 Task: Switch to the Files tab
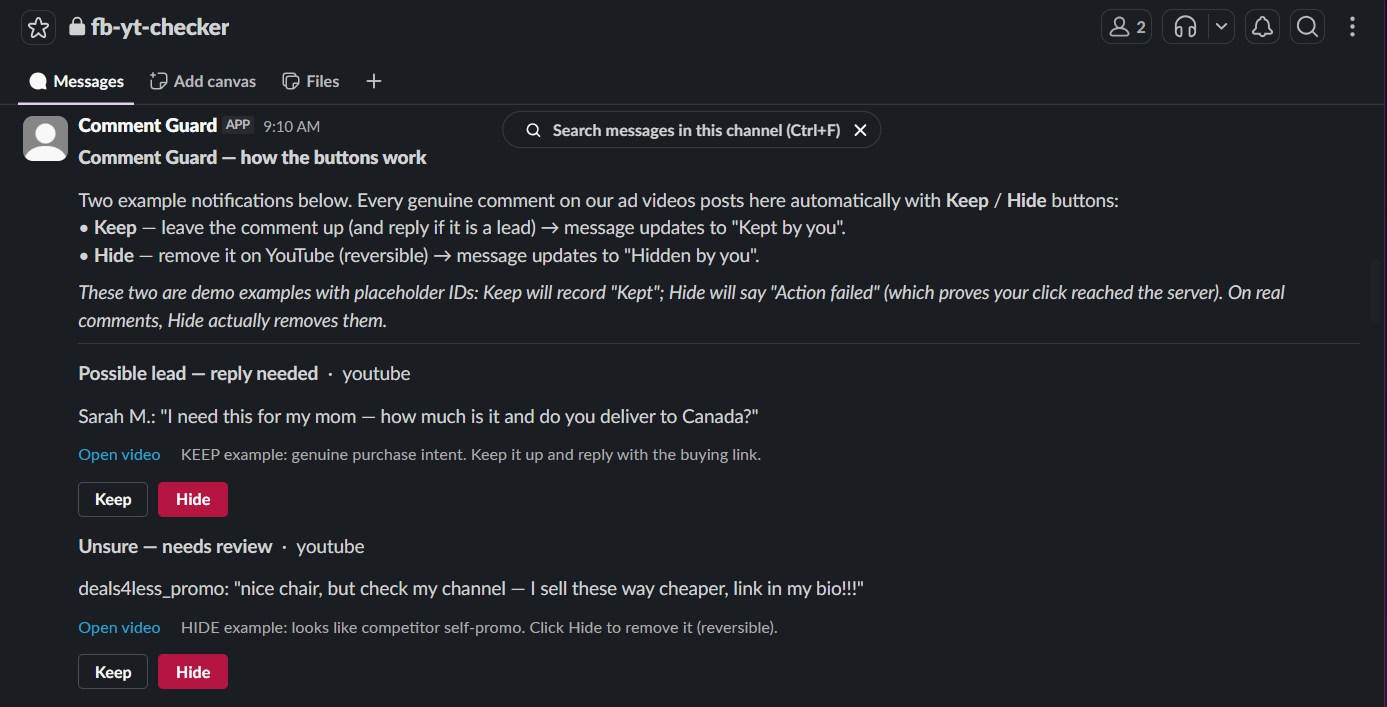(311, 81)
